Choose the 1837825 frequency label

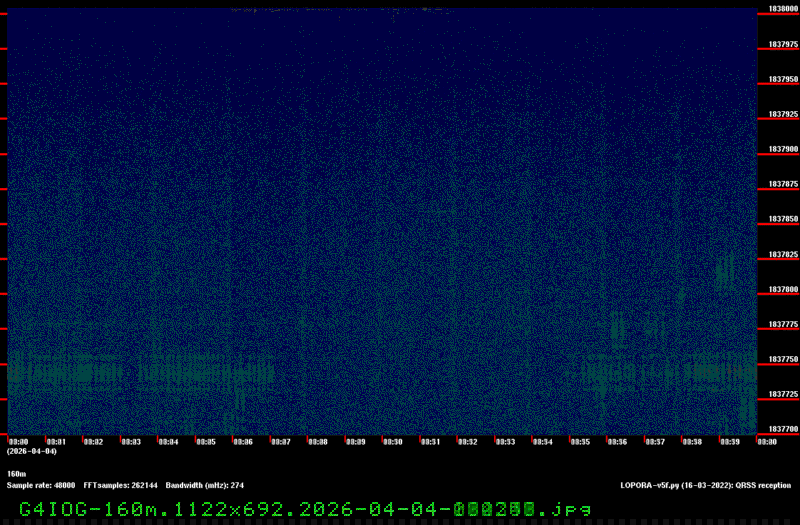pyautogui.click(x=782, y=254)
